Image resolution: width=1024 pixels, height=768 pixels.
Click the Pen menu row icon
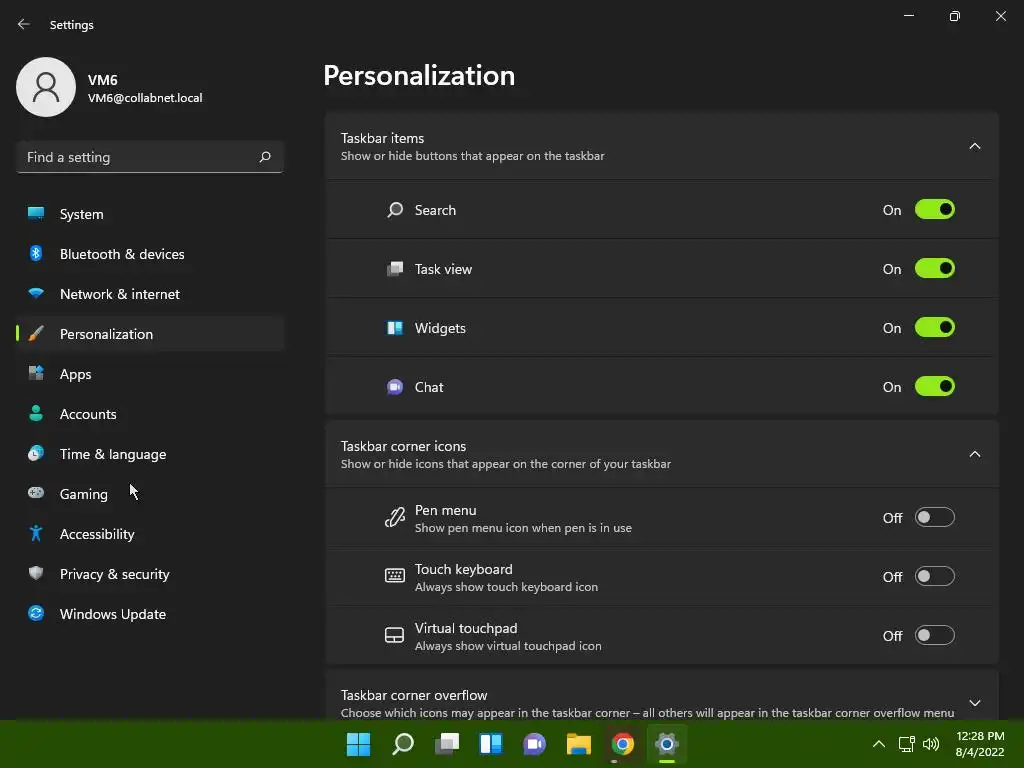(x=394, y=518)
